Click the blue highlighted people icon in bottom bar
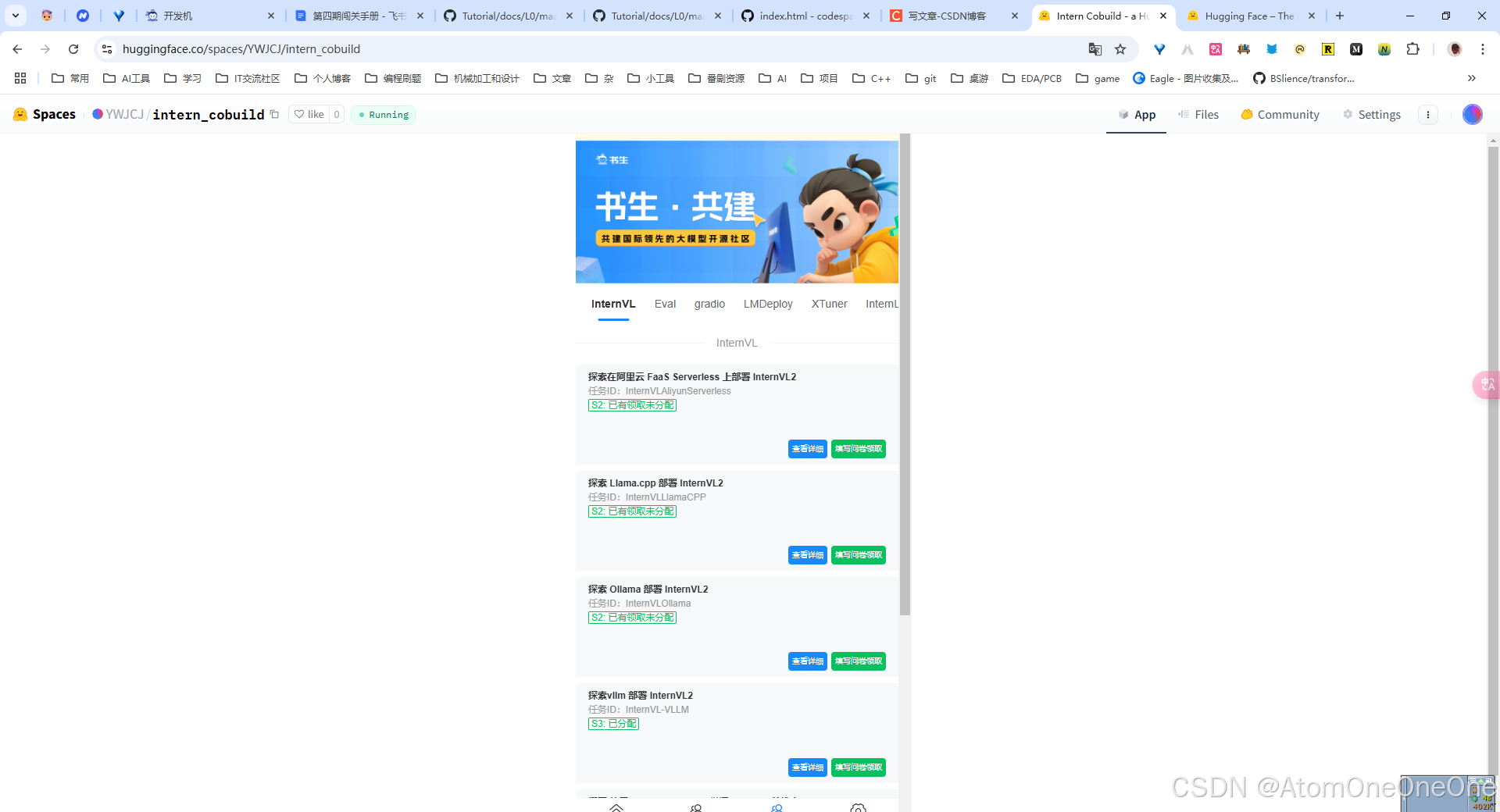Viewport: 1500px width, 812px height. (777, 808)
